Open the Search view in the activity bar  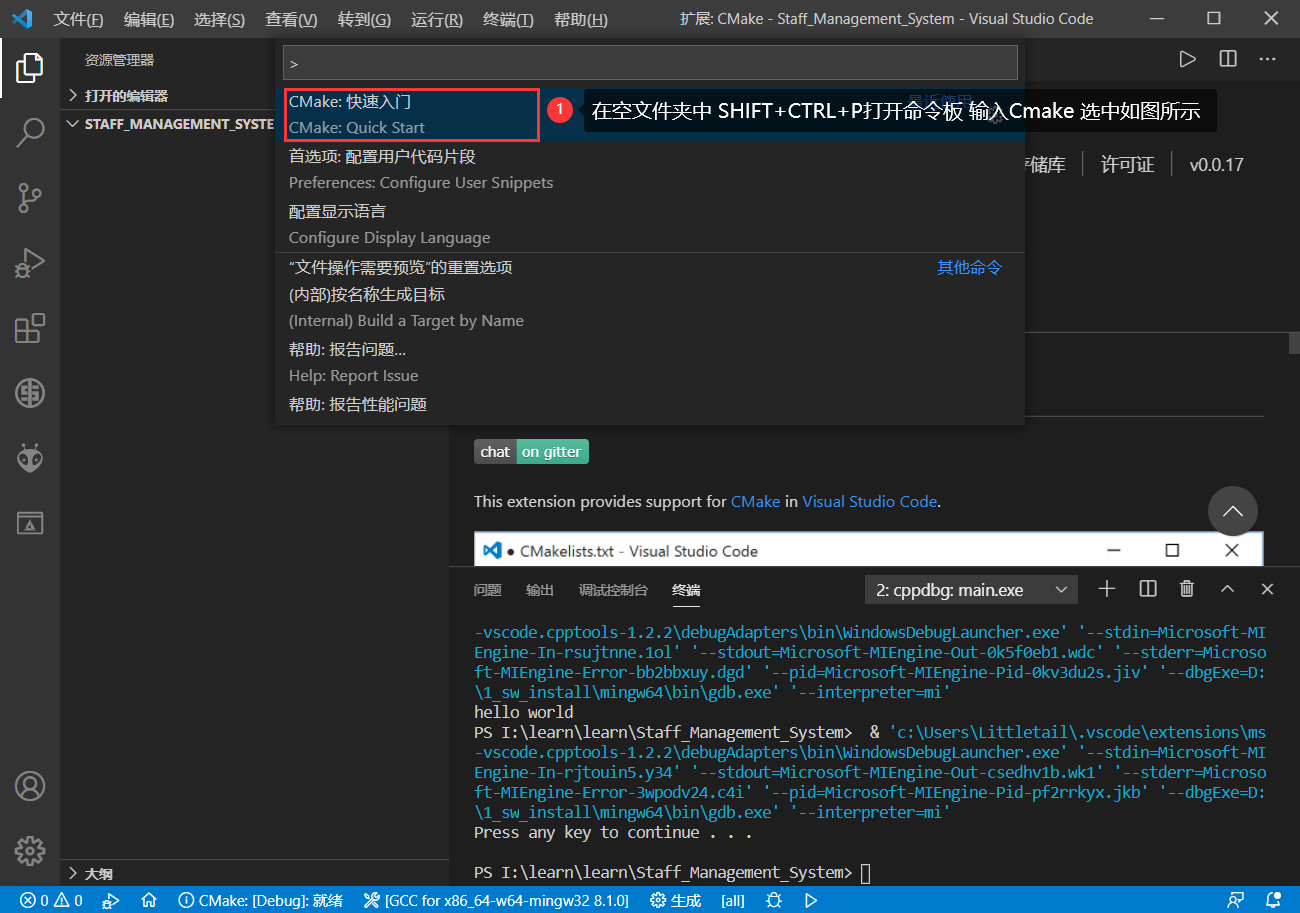[x=30, y=133]
